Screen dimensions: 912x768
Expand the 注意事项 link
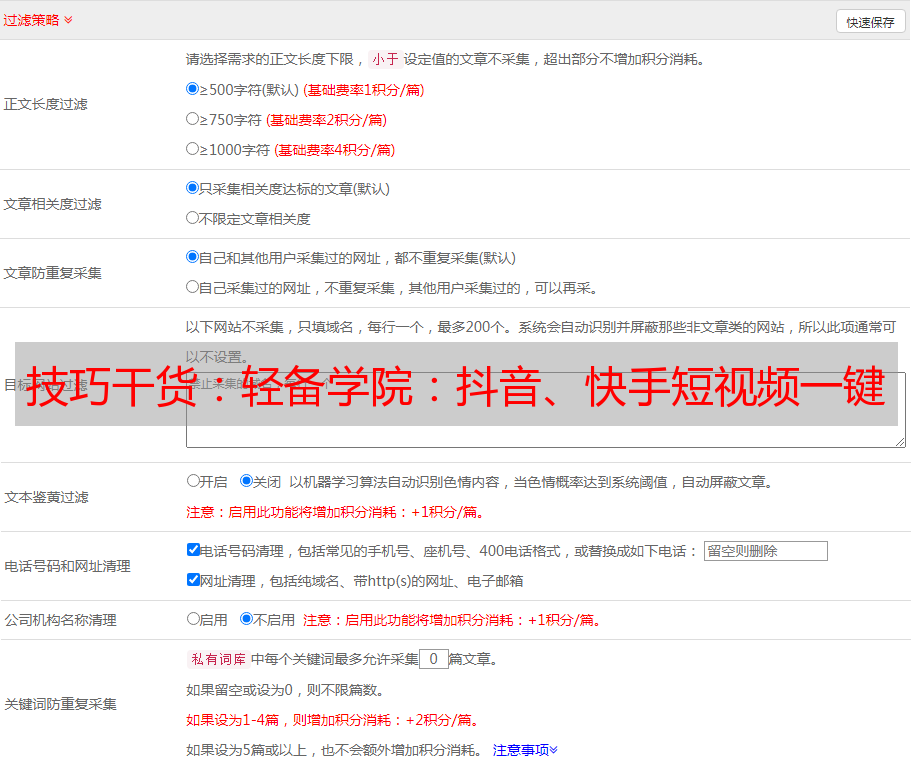(525, 749)
